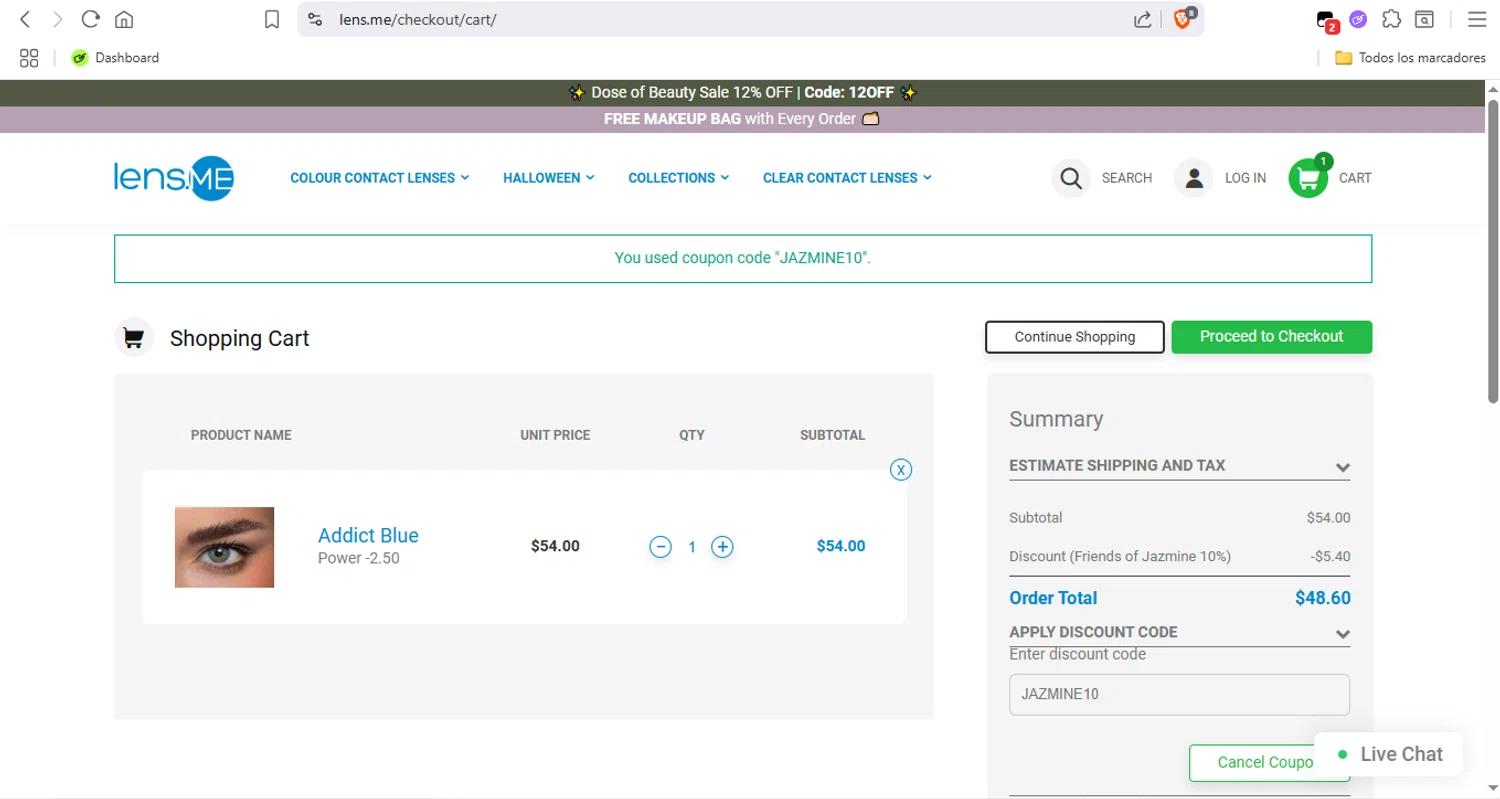Screen dimensions: 1500x799
Task: Collapse Apply Discount Code section
Action: (x=1180, y=633)
